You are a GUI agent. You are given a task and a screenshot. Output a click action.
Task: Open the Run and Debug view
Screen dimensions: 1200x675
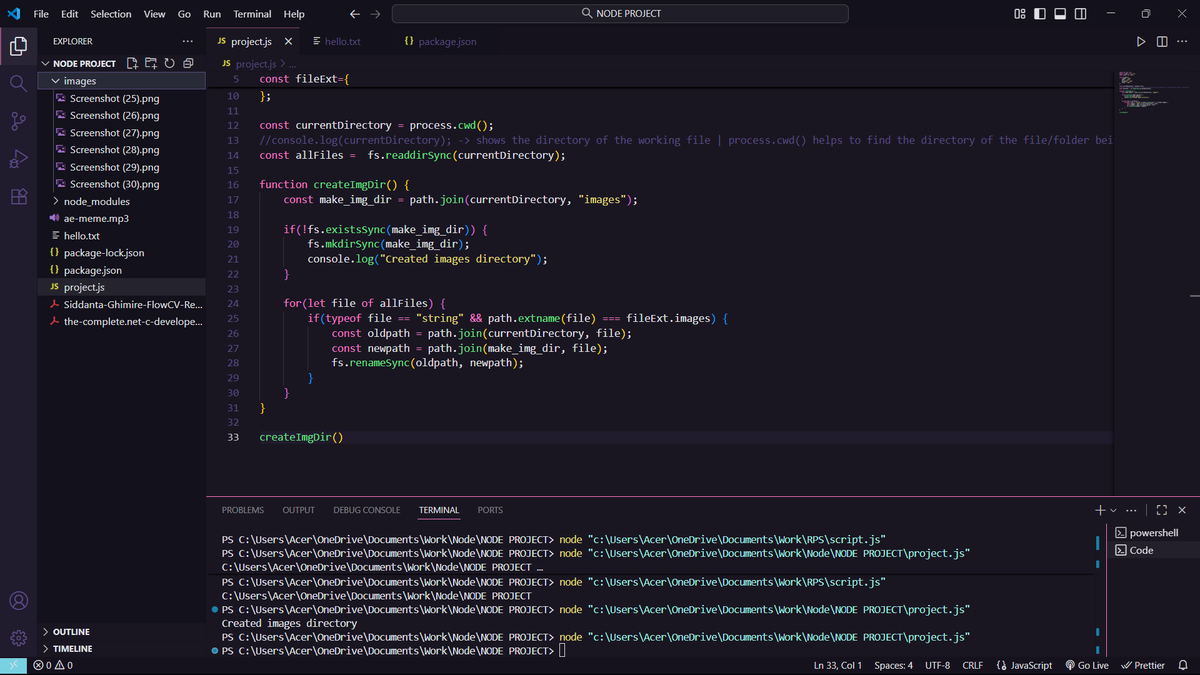click(18, 159)
